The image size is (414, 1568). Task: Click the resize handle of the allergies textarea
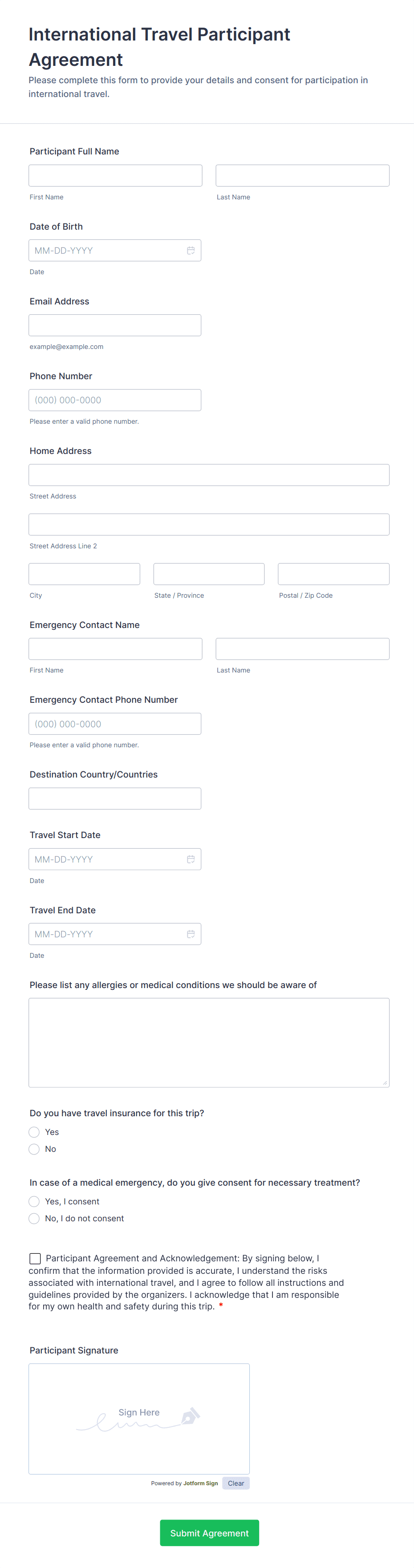pos(385,1083)
